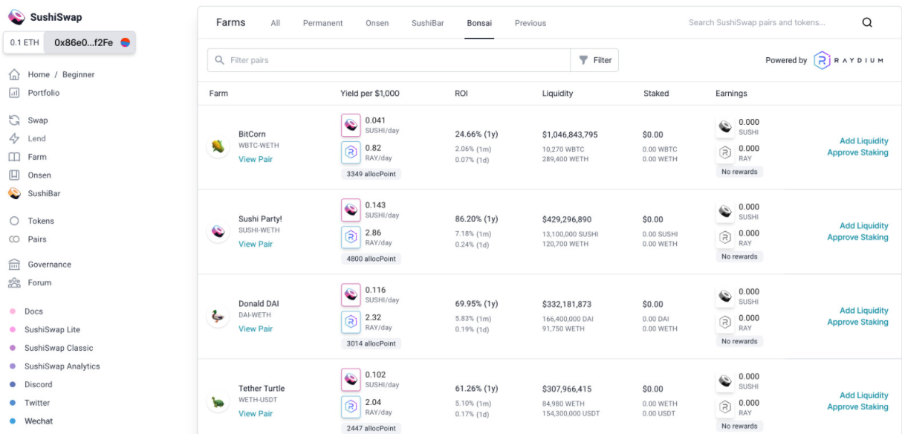Viewport: 902px width, 434px height.
Task: Click the Onsen icon in sidebar
Action: tap(14, 176)
